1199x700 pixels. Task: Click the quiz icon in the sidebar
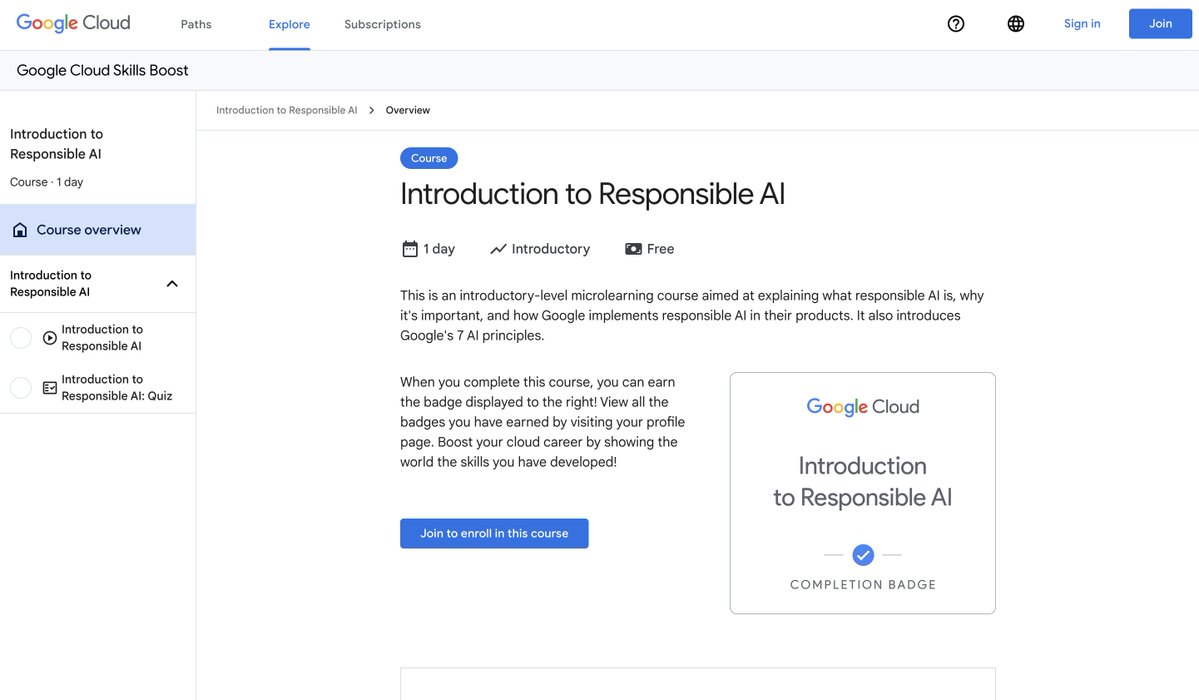tap(50, 388)
